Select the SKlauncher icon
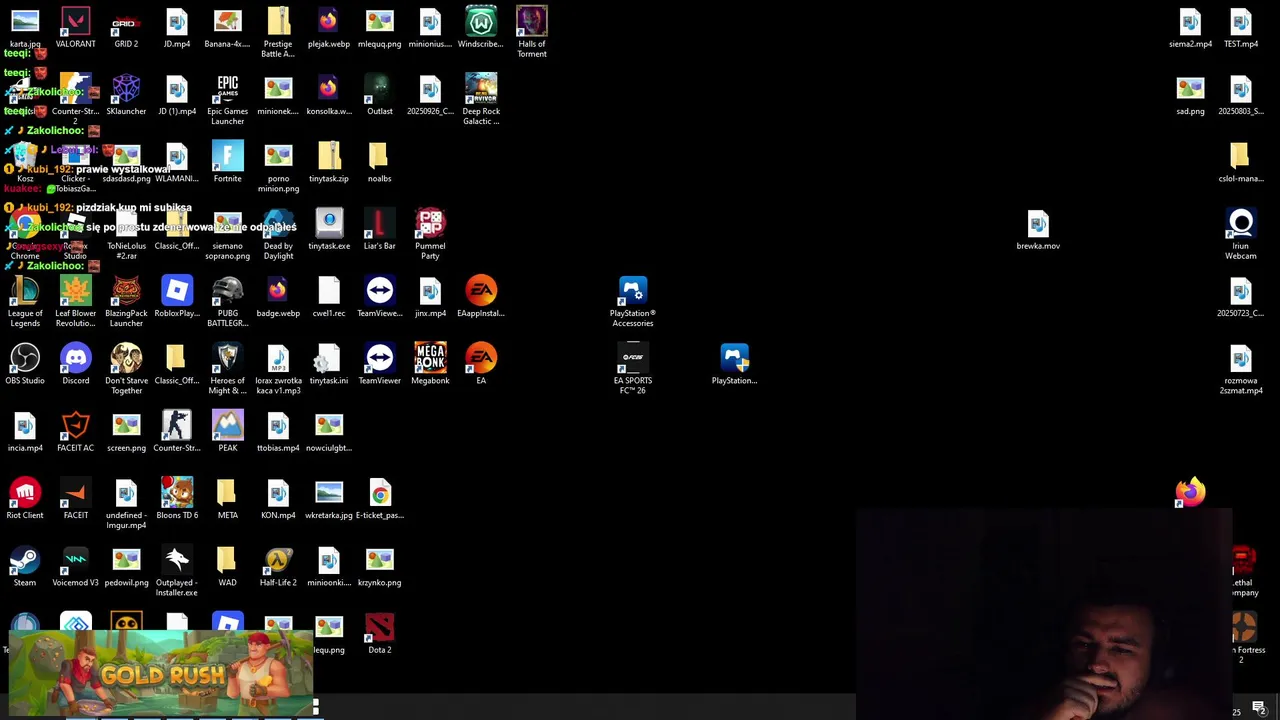Viewport: 1280px width, 720px height. [126, 95]
